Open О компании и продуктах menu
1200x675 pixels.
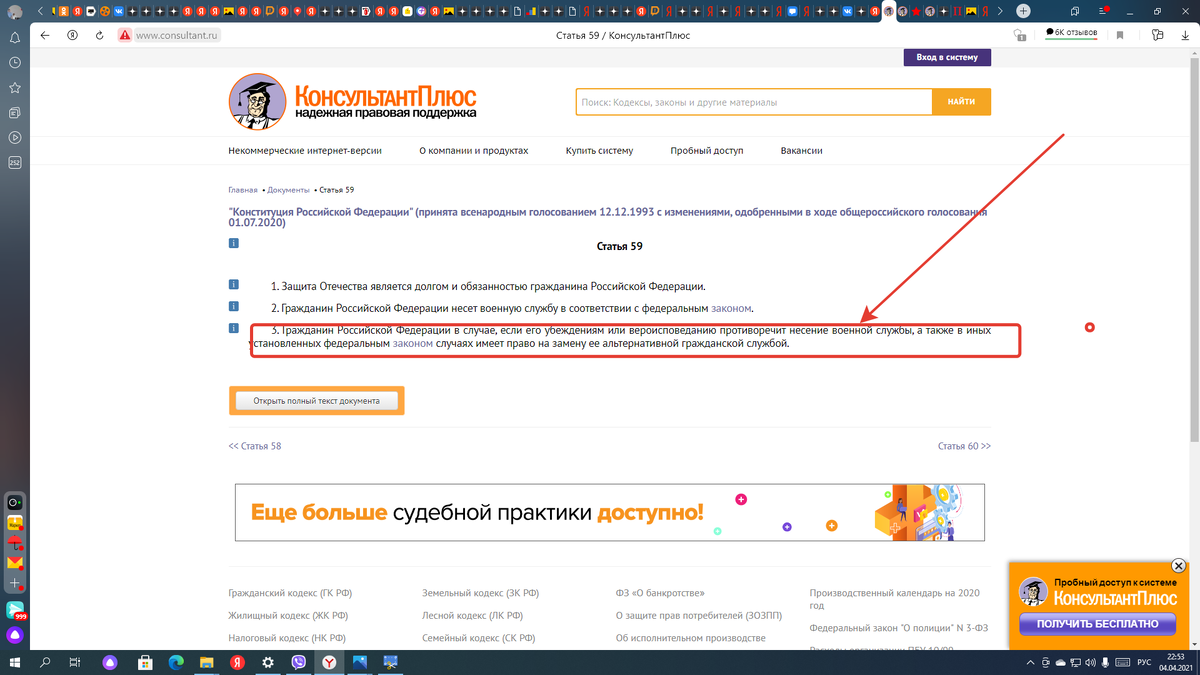click(x=473, y=151)
